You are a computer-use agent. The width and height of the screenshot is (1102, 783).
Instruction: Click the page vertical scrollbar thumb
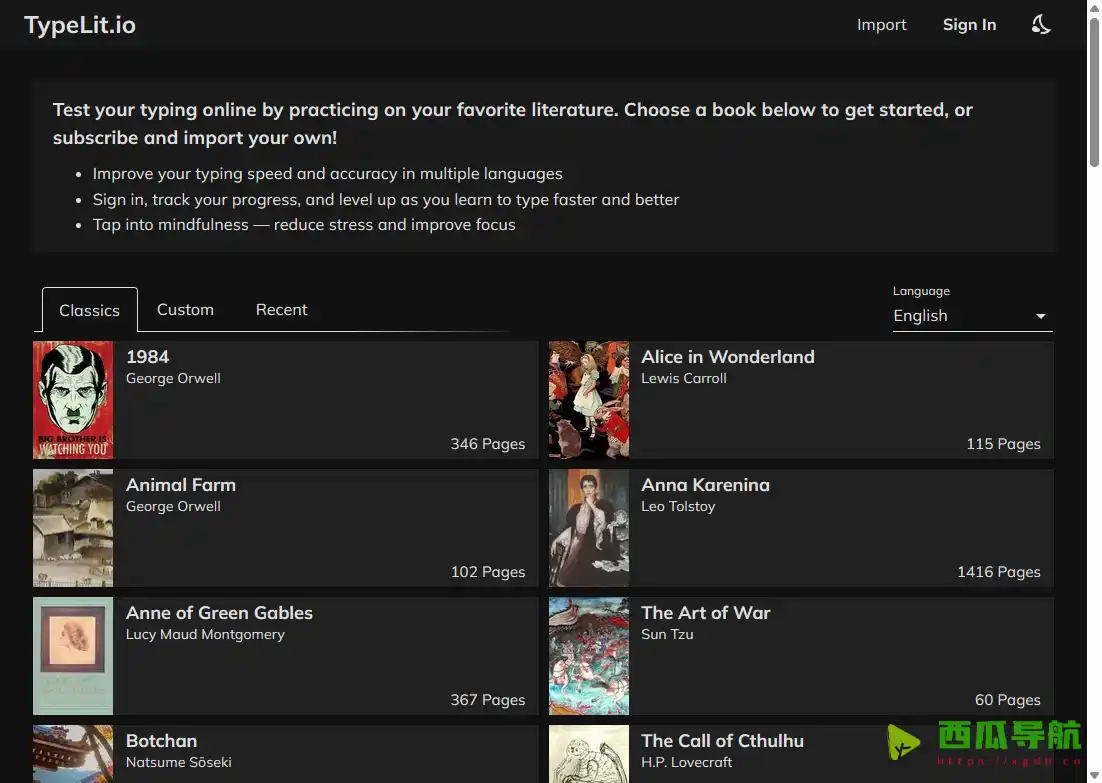[1094, 91]
